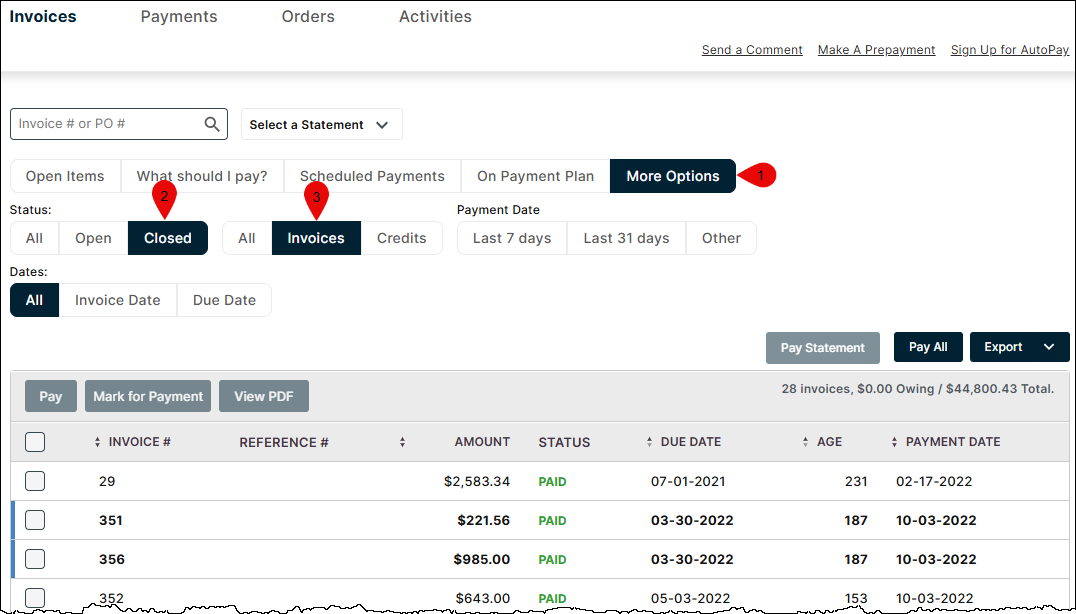Show All document types
The width and height of the screenshot is (1076, 614).
pyautogui.click(x=247, y=238)
